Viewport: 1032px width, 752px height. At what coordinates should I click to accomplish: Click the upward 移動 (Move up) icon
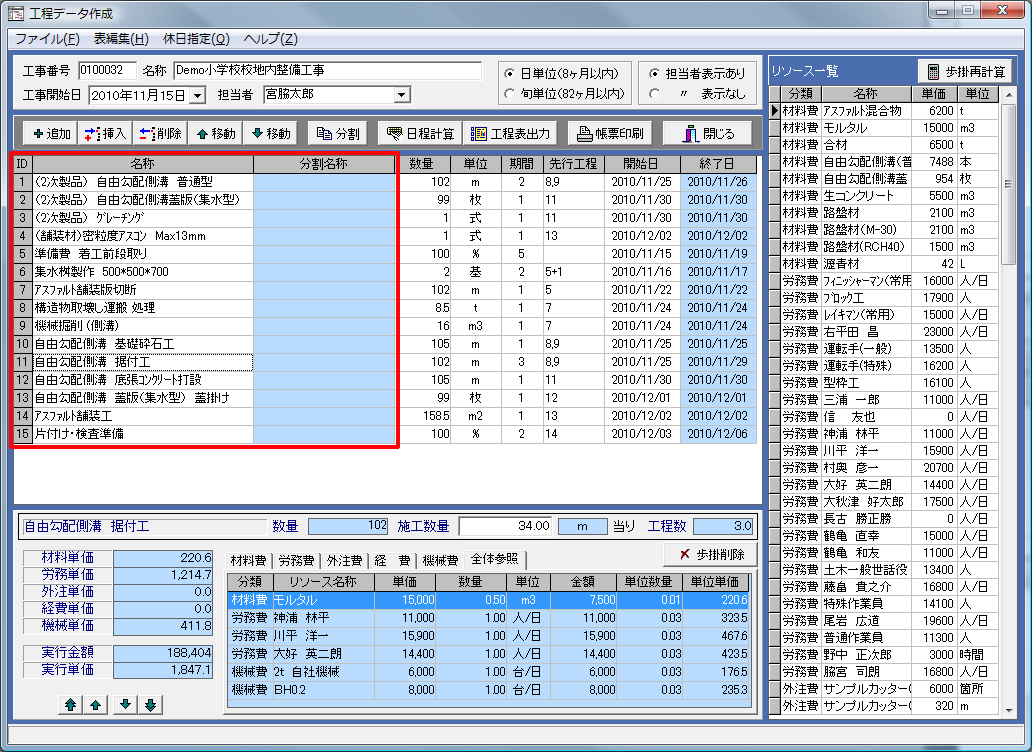coord(218,135)
